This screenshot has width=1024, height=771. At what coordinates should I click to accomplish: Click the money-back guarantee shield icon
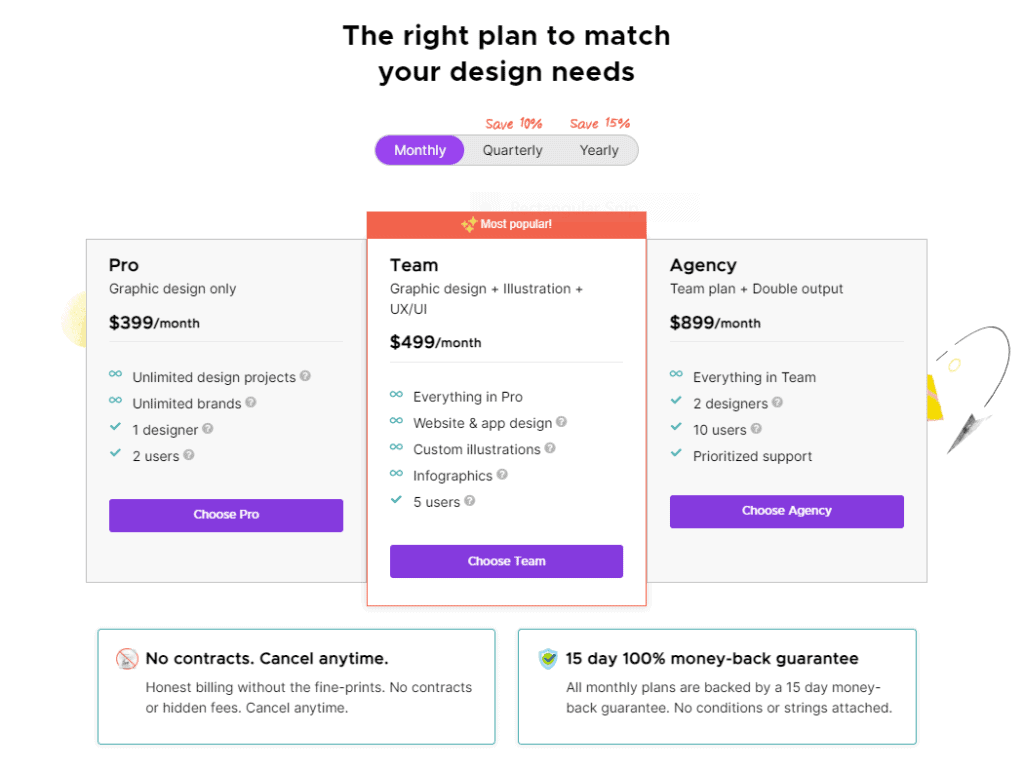point(548,659)
